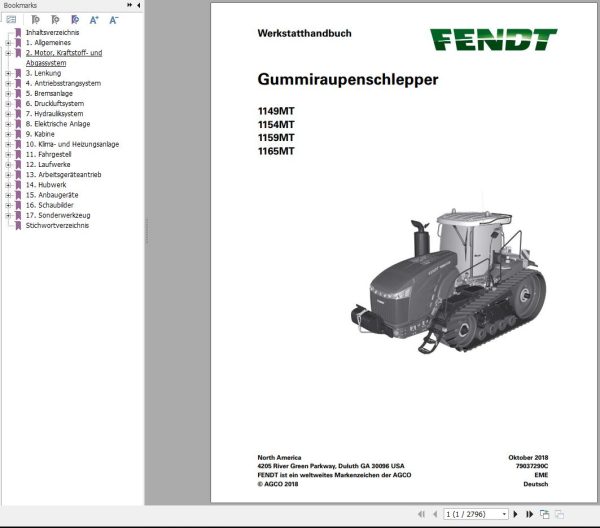This screenshot has width=600, height=528.
Task: Open bookmark 1. Allgemeines
Action: tap(48, 42)
